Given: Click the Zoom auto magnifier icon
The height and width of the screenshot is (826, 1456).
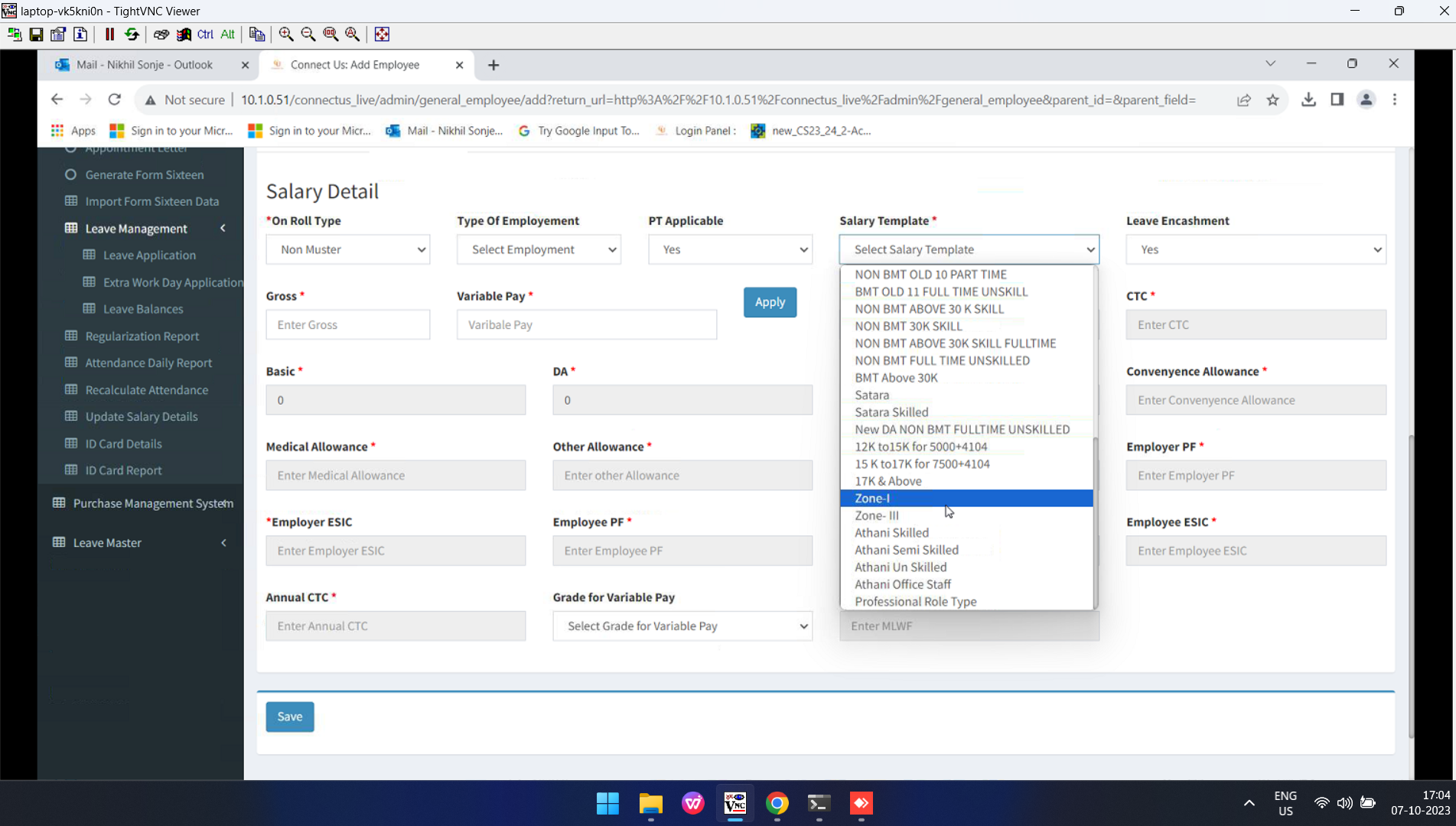Looking at the screenshot, I should (x=353, y=34).
